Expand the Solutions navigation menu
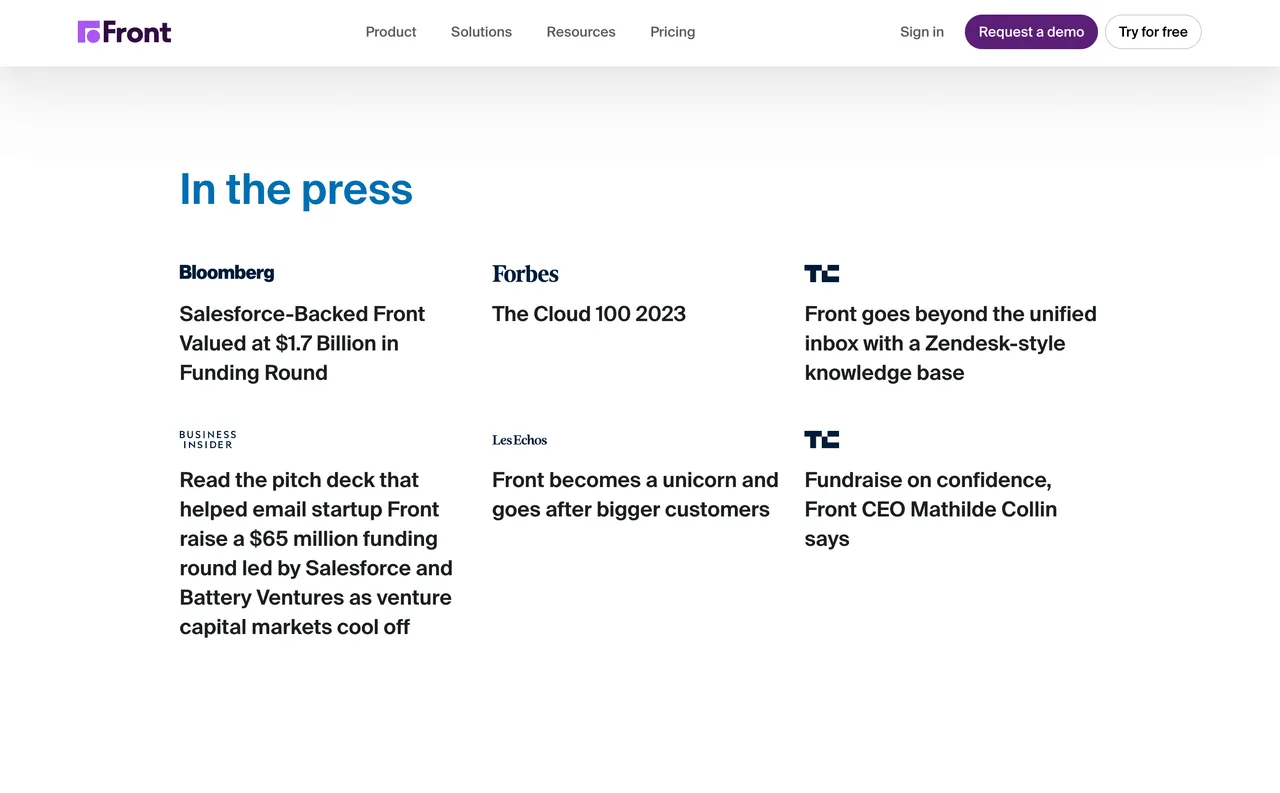 pos(481,32)
